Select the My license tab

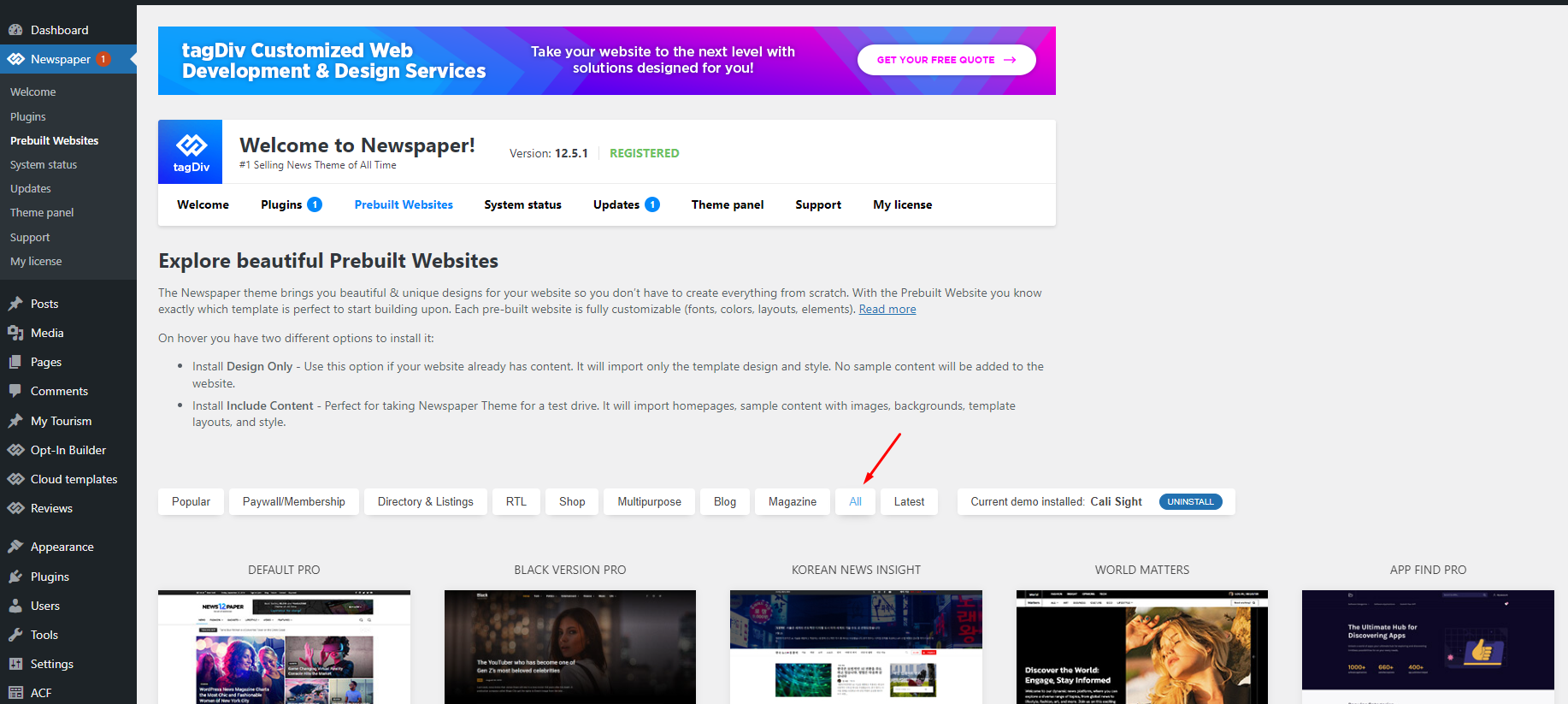[x=903, y=204]
